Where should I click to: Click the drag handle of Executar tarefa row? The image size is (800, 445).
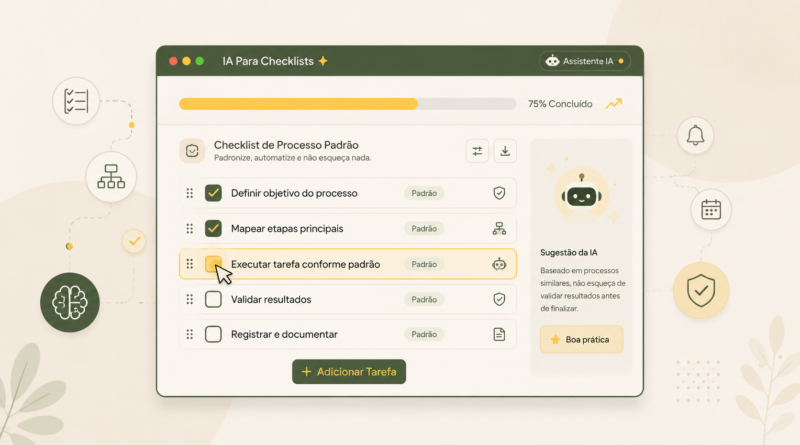click(190, 264)
